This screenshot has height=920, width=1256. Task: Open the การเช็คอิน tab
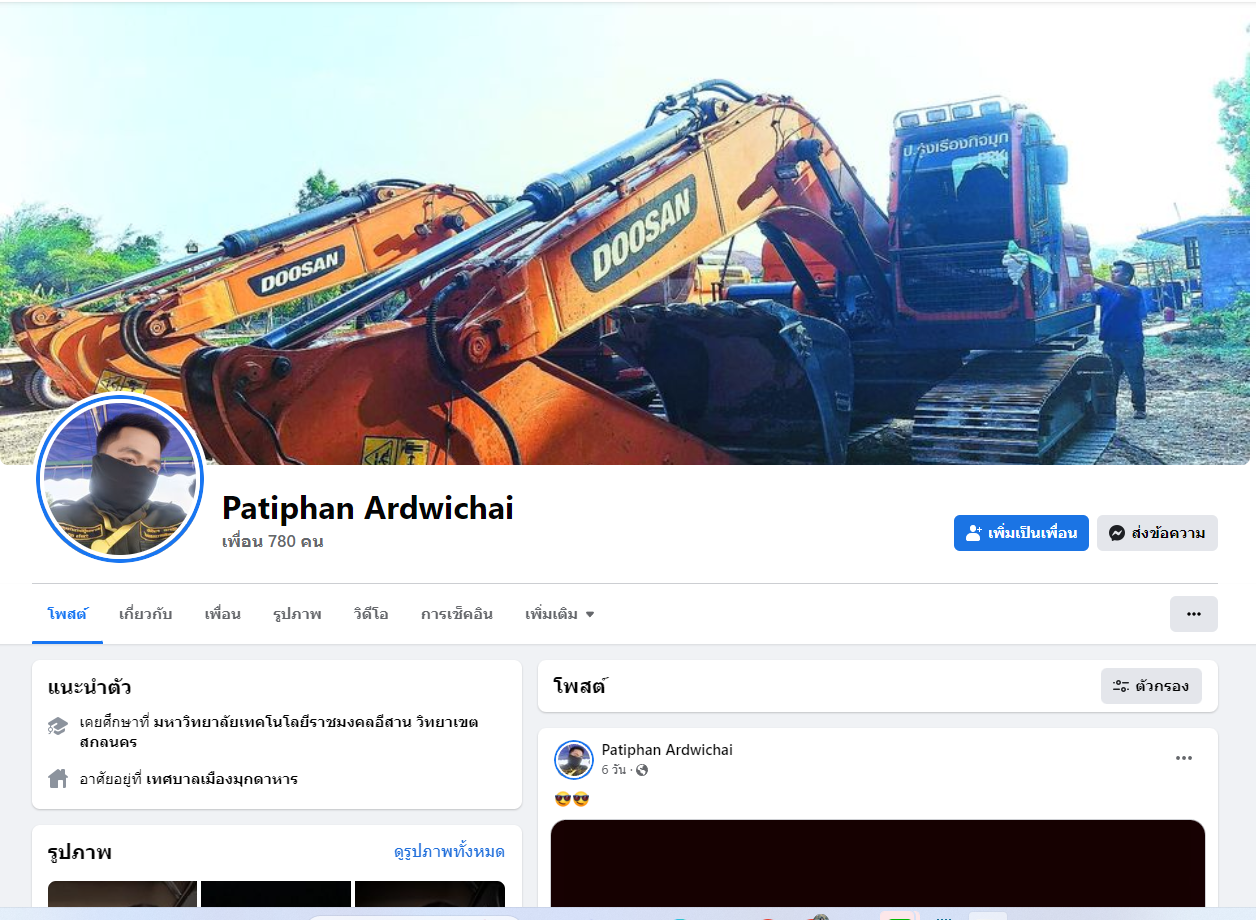457,614
